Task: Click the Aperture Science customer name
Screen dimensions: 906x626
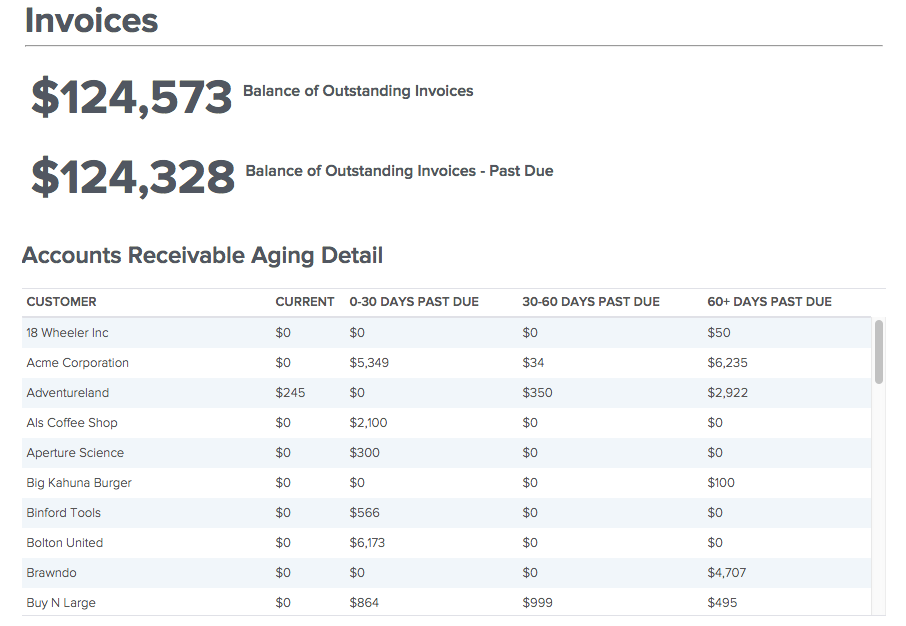Action: point(75,453)
